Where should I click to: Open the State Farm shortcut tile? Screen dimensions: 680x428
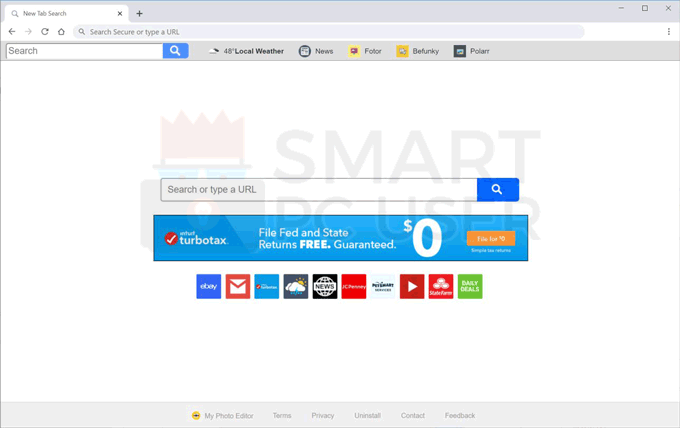pos(441,286)
